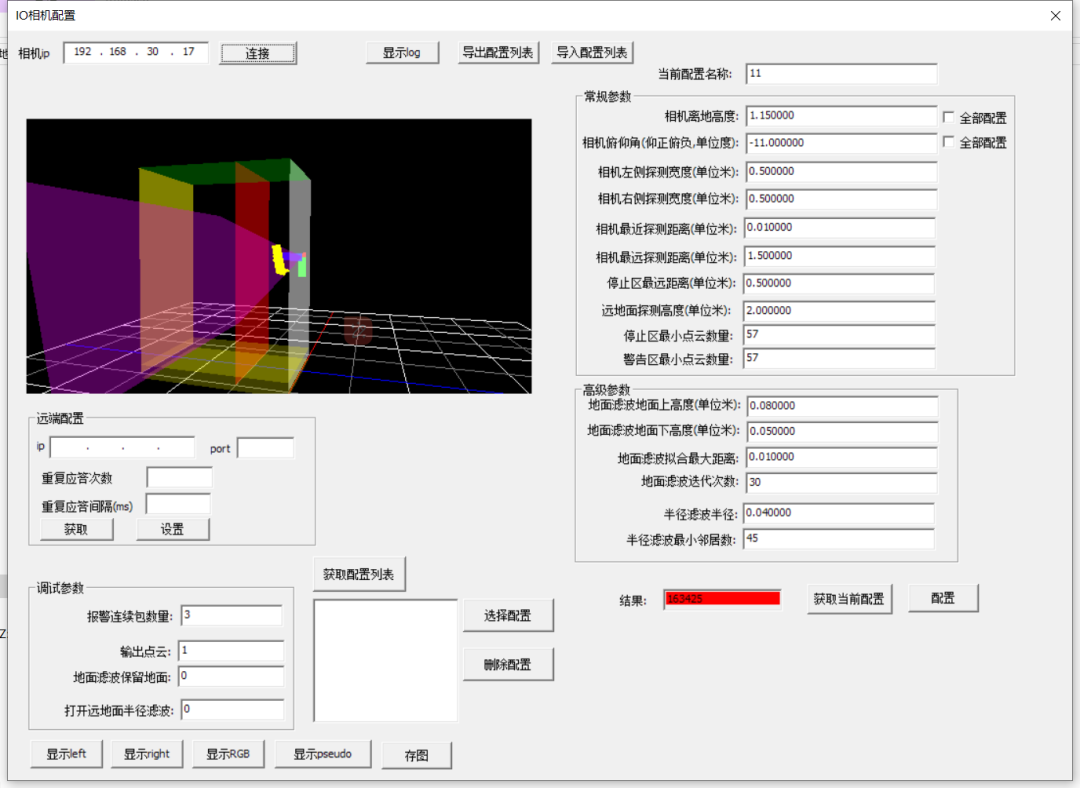This screenshot has height=788, width=1080.
Task: Click the 重复应答次数 field
Action: 179,477
